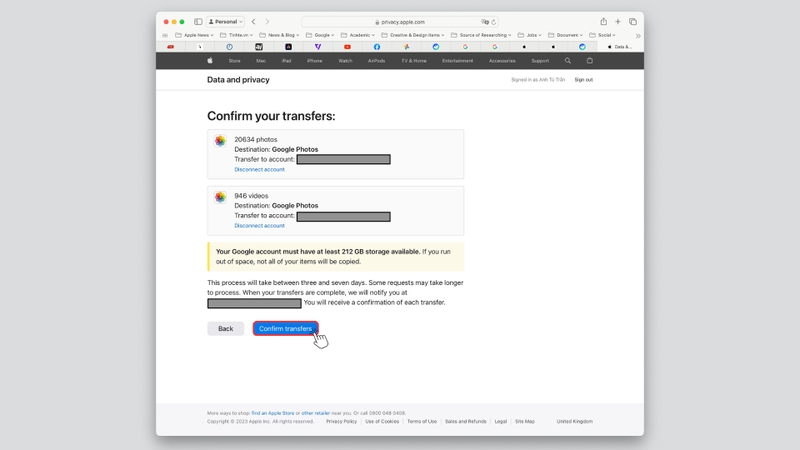Click the translate icon in address bar

pyautogui.click(x=485, y=22)
